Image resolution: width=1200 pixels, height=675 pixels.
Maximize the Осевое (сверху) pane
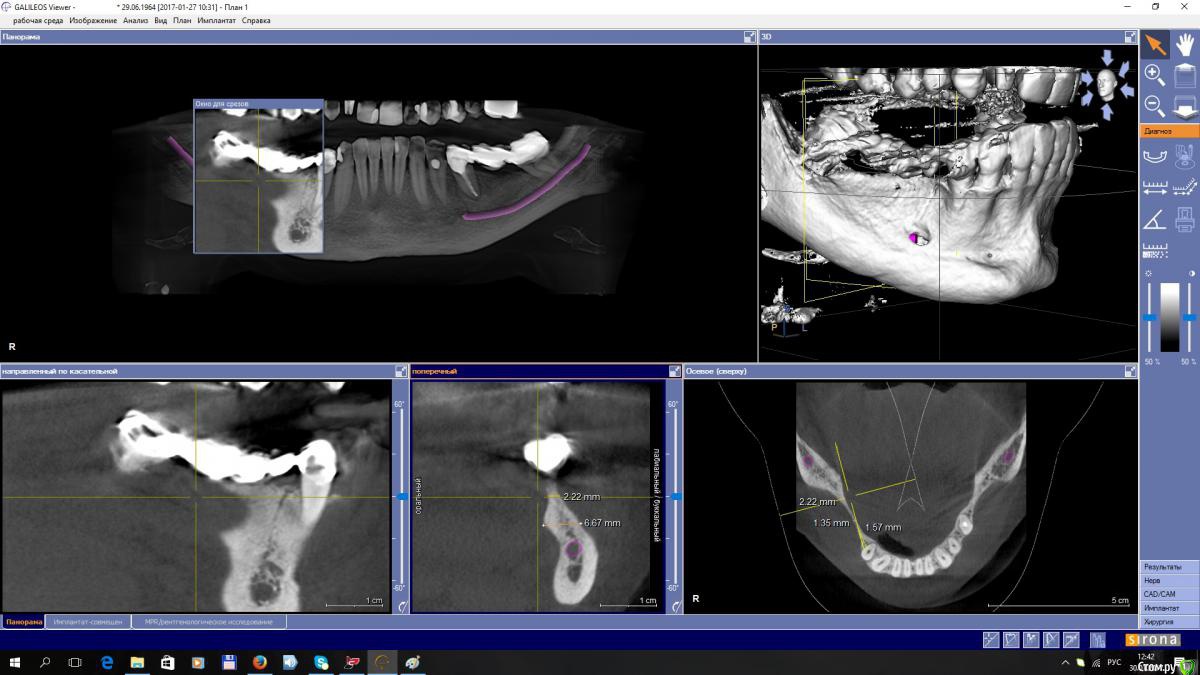[1131, 371]
